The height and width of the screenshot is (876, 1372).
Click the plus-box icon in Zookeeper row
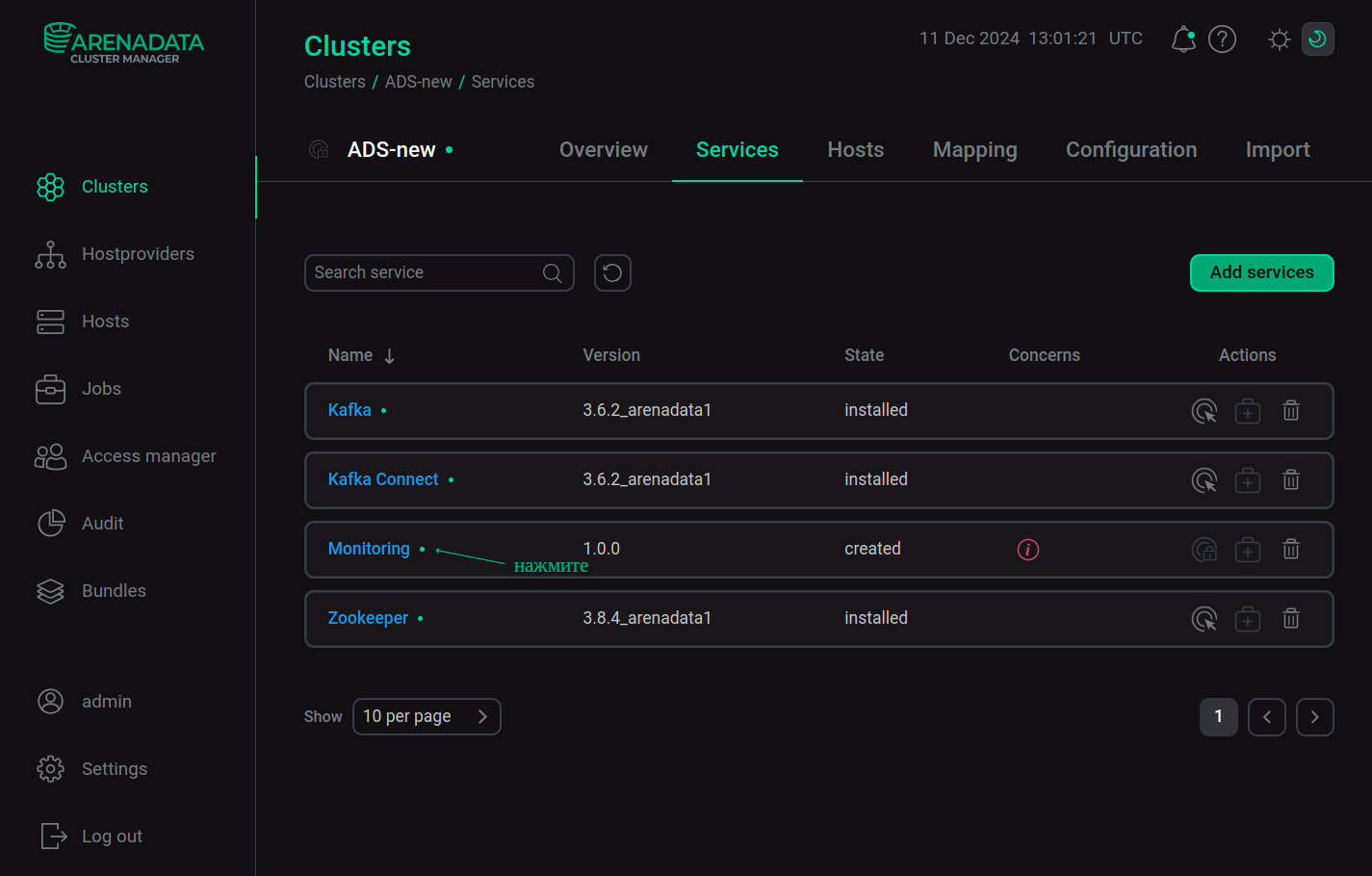click(1248, 619)
